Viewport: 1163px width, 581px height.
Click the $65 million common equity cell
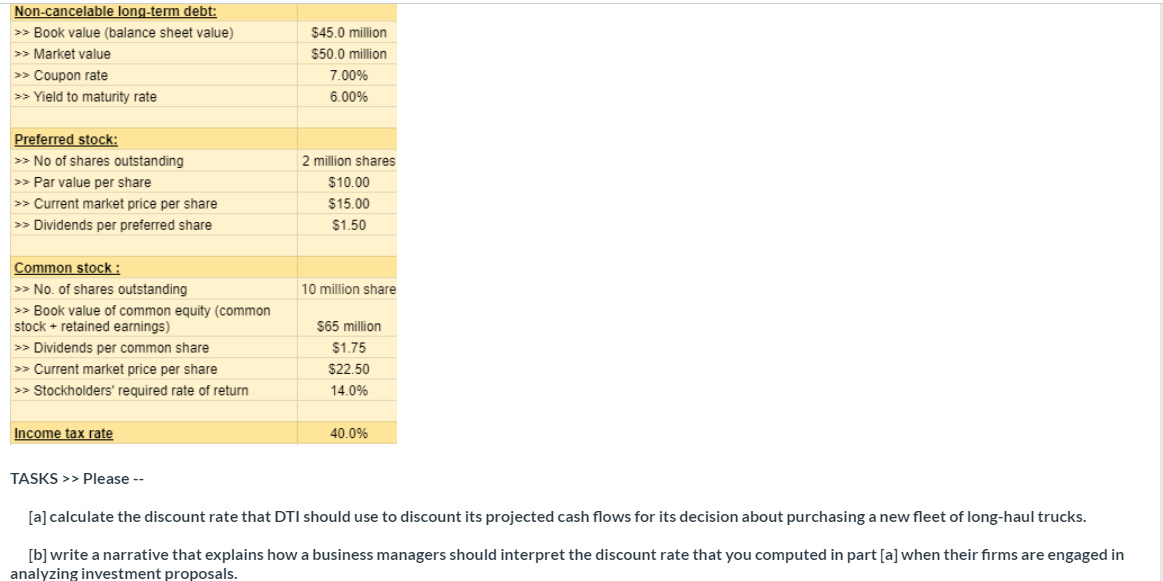click(x=348, y=326)
